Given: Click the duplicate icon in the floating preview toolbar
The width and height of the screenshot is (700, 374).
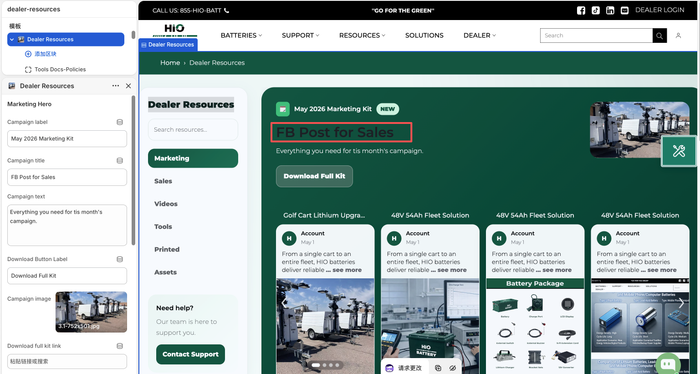Looking at the screenshot, I should [438, 368].
